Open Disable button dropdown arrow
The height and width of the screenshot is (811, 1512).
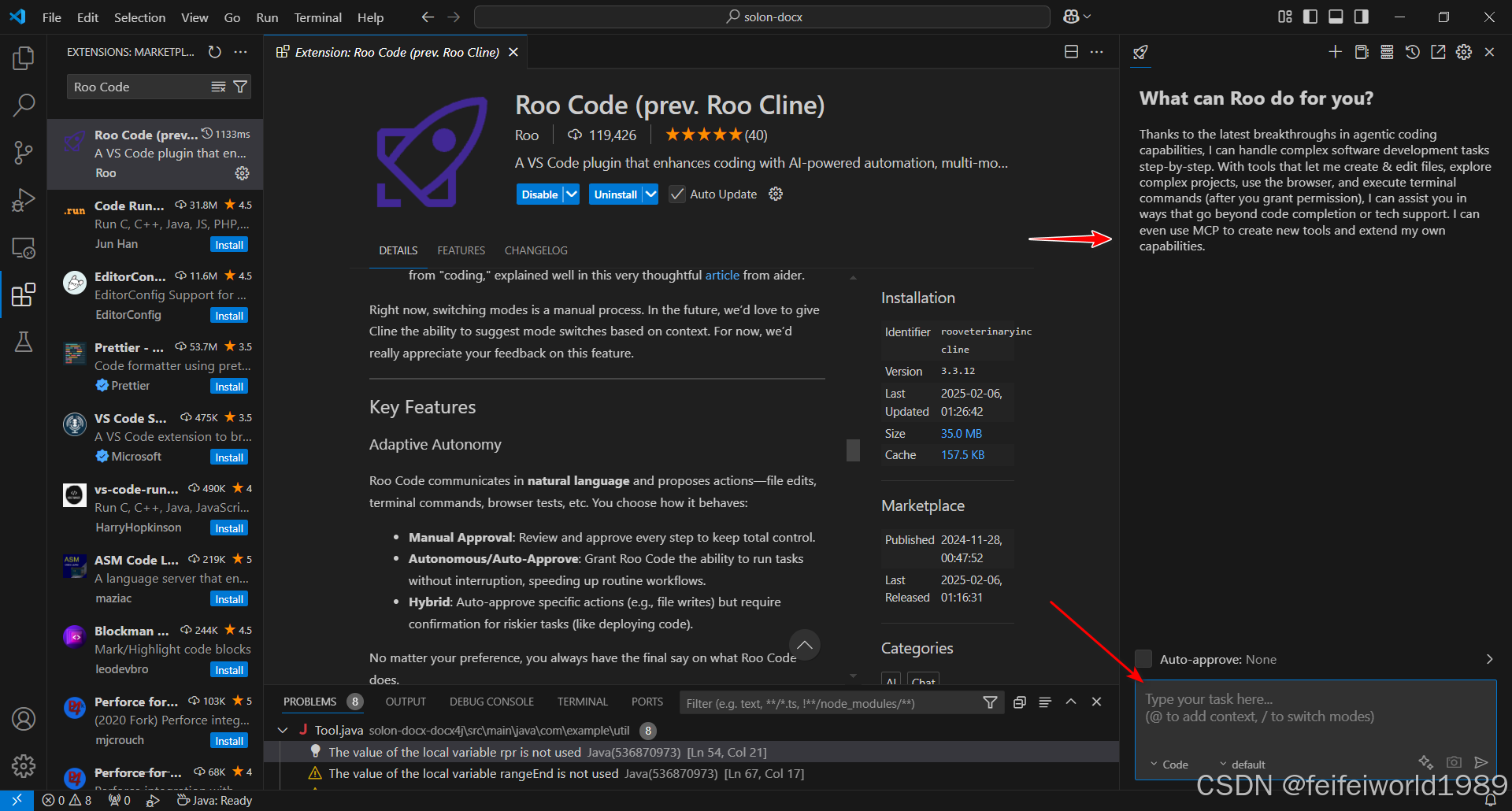pos(572,194)
